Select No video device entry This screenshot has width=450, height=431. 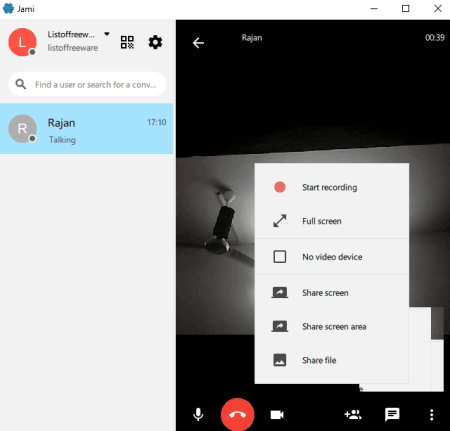[332, 257]
